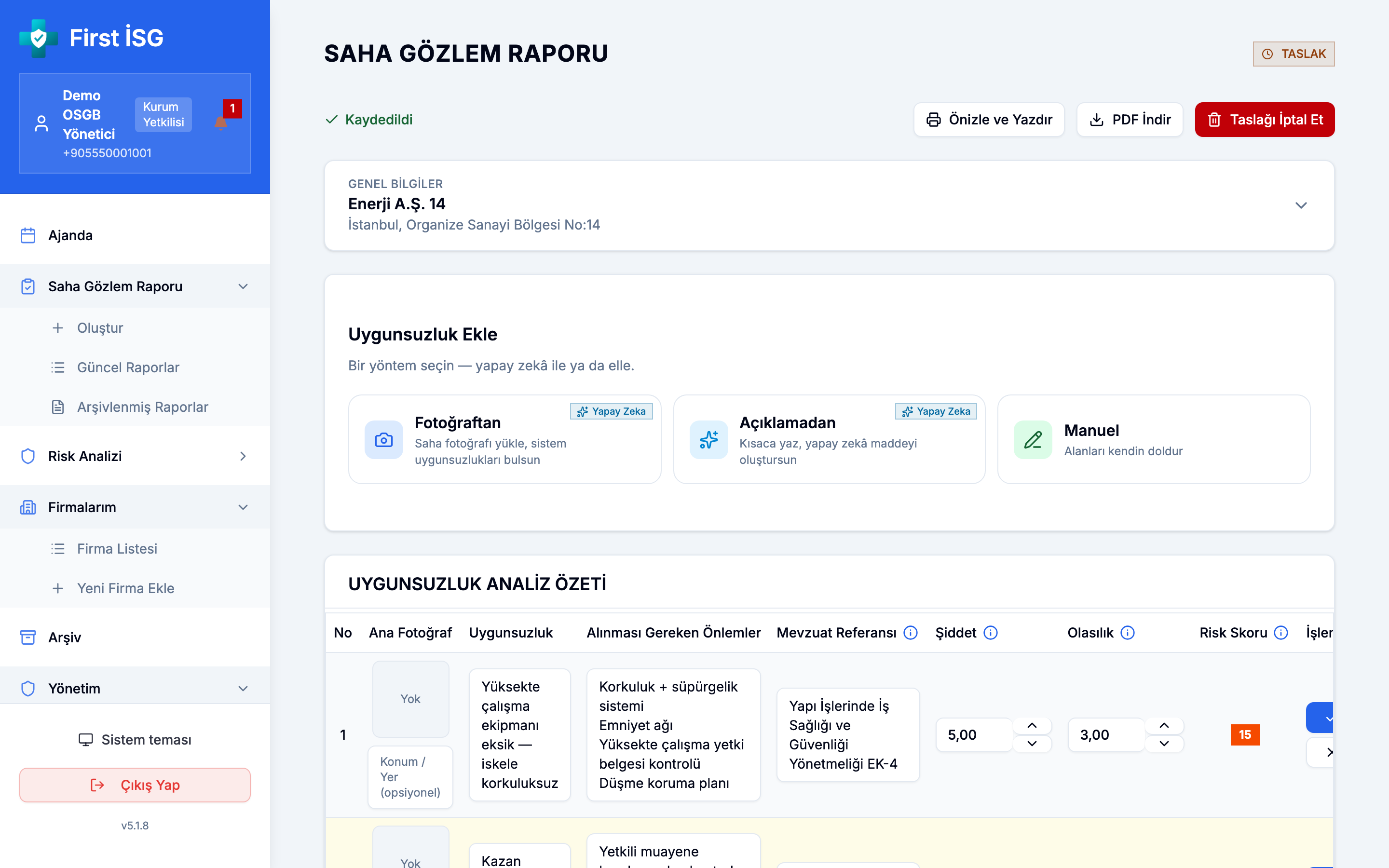Click the orange risk score 15 badge
This screenshot has height=868, width=1389.
(x=1245, y=735)
